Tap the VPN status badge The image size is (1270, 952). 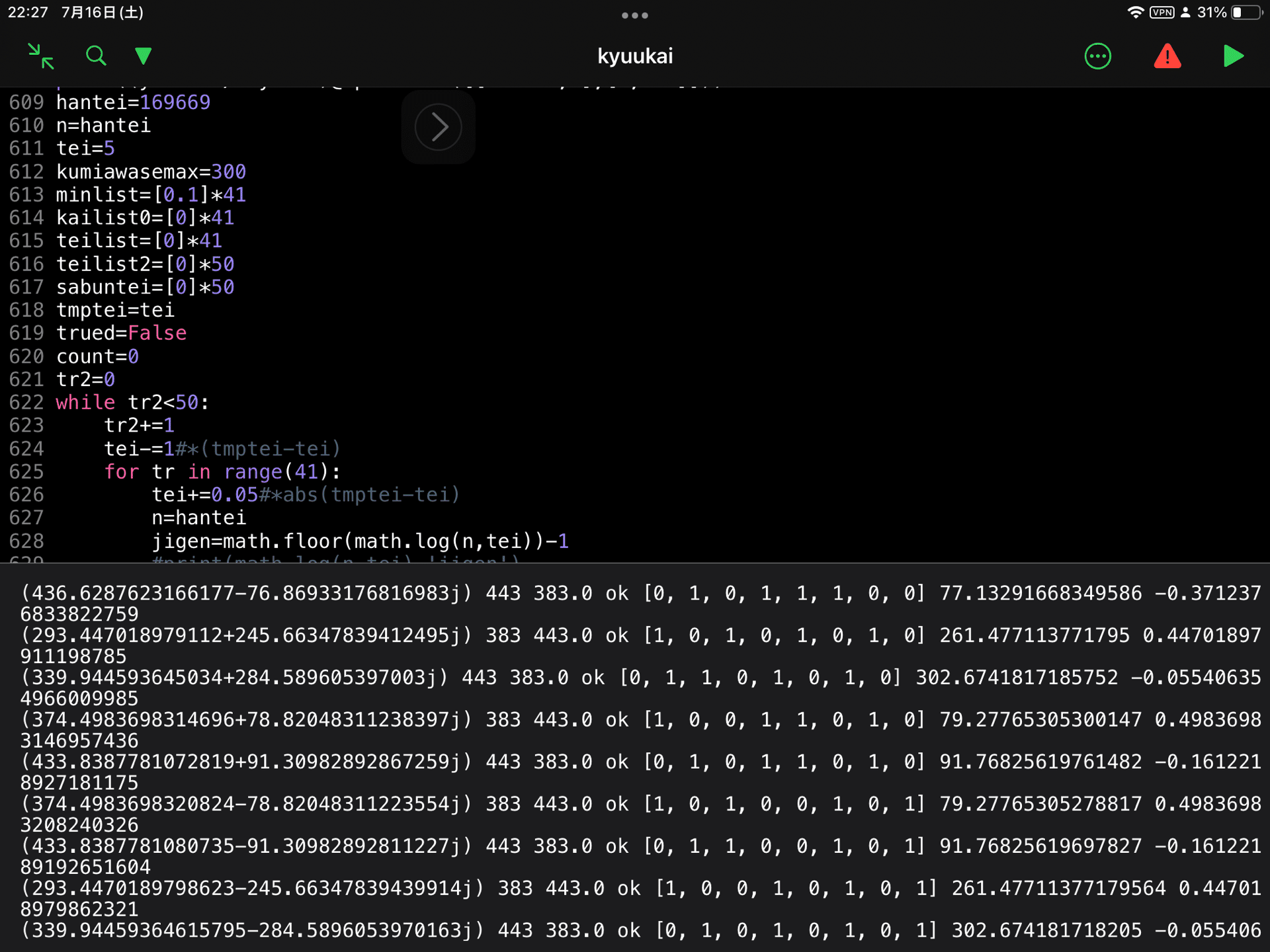[1162, 13]
